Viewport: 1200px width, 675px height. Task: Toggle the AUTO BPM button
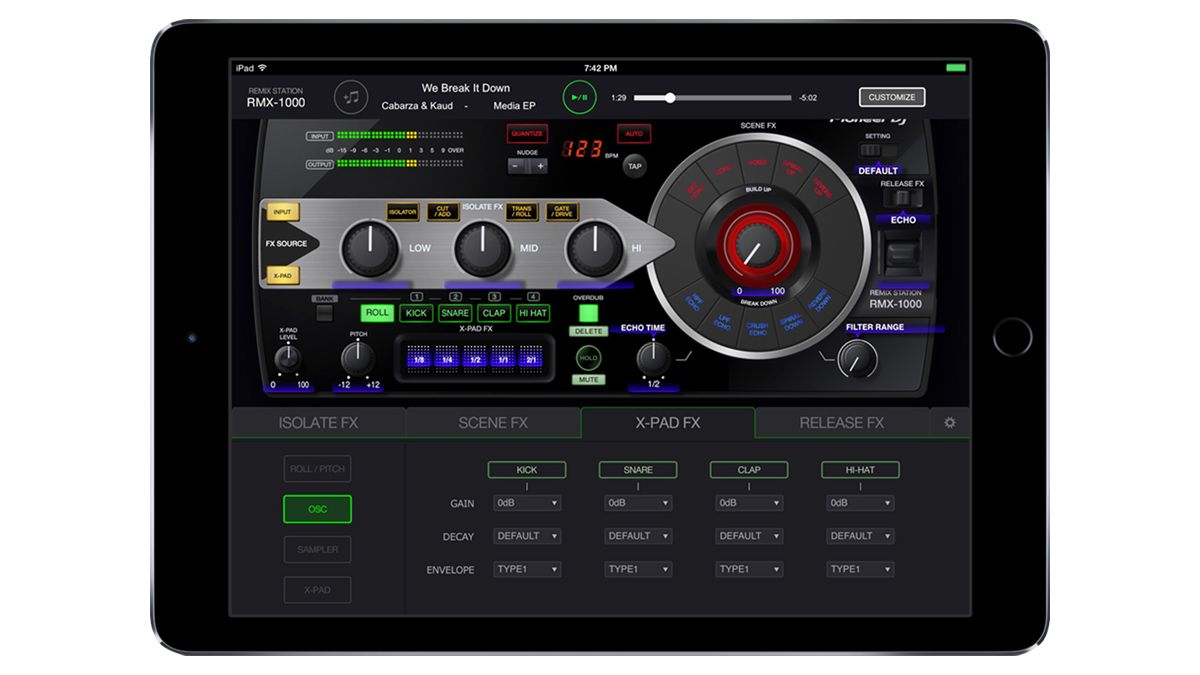pyautogui.click(x=633, y=134)
